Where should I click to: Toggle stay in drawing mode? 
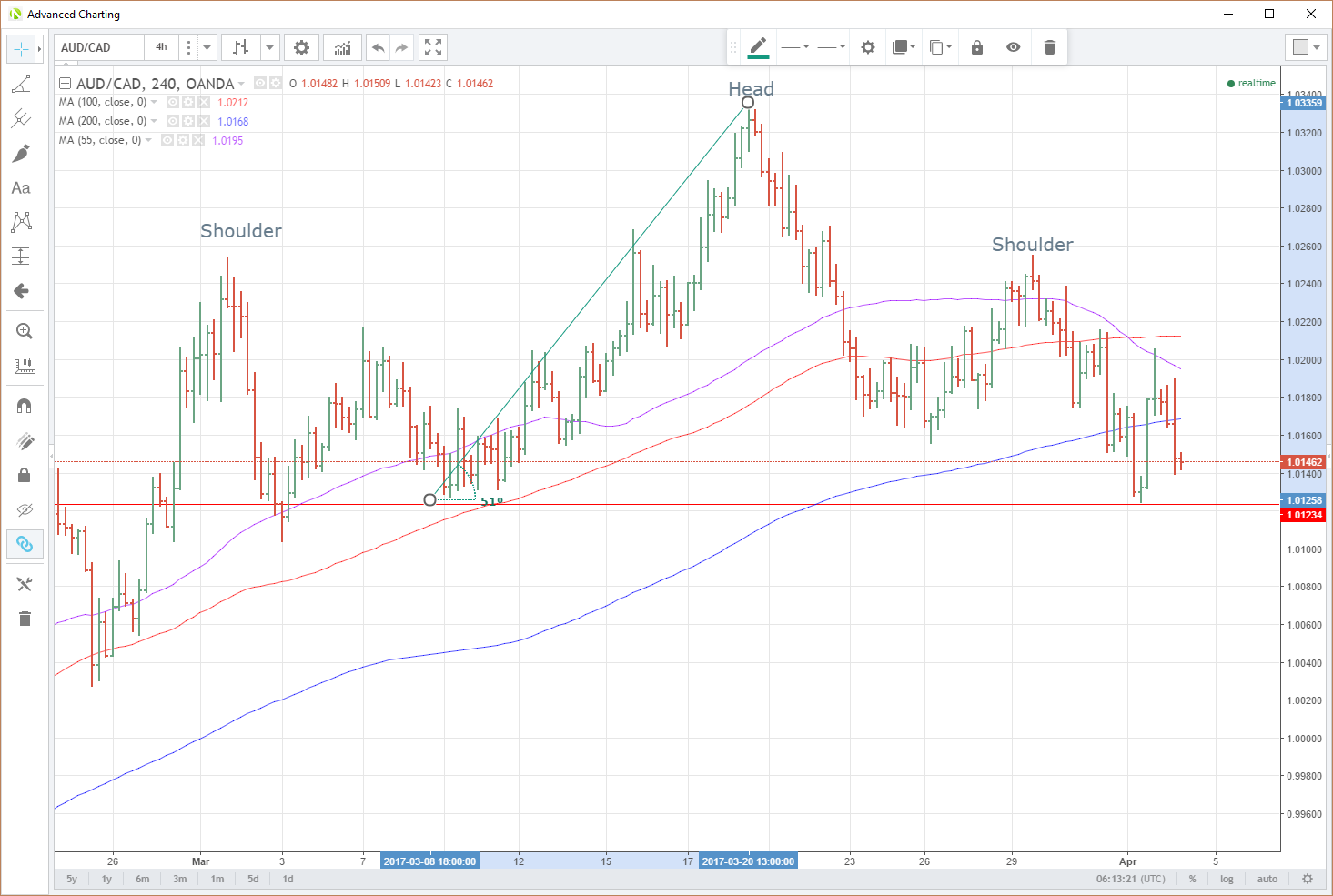25,441
